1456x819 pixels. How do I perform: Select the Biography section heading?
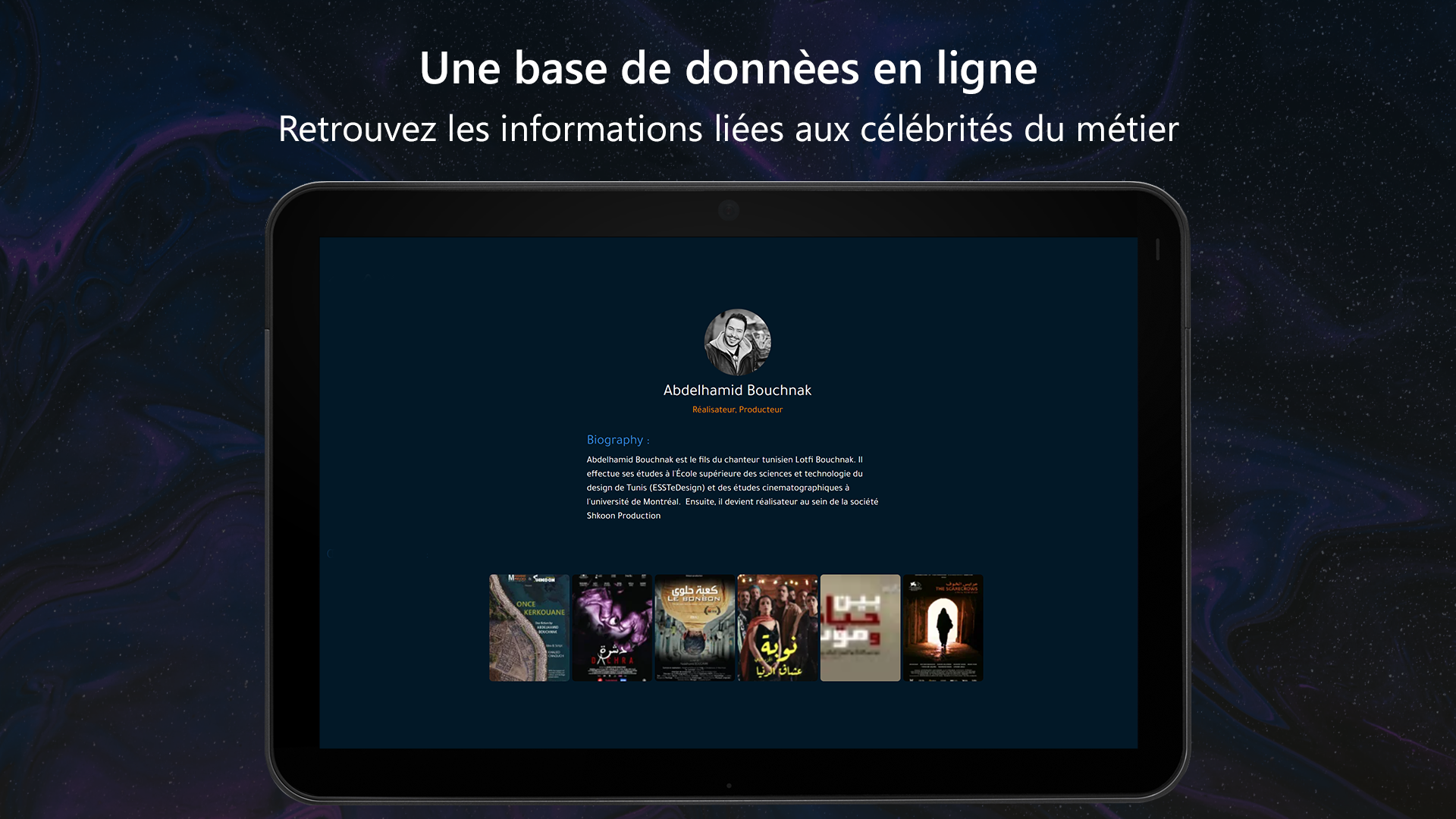617,440
